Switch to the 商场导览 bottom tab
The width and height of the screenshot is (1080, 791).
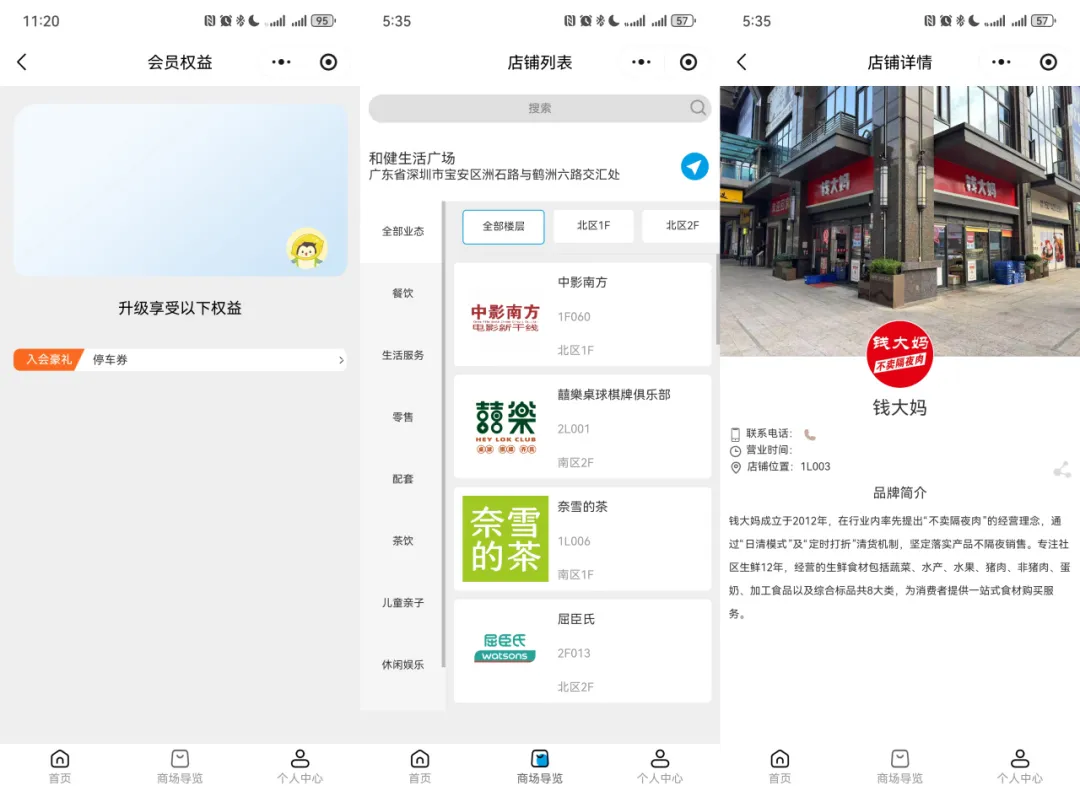539,765
